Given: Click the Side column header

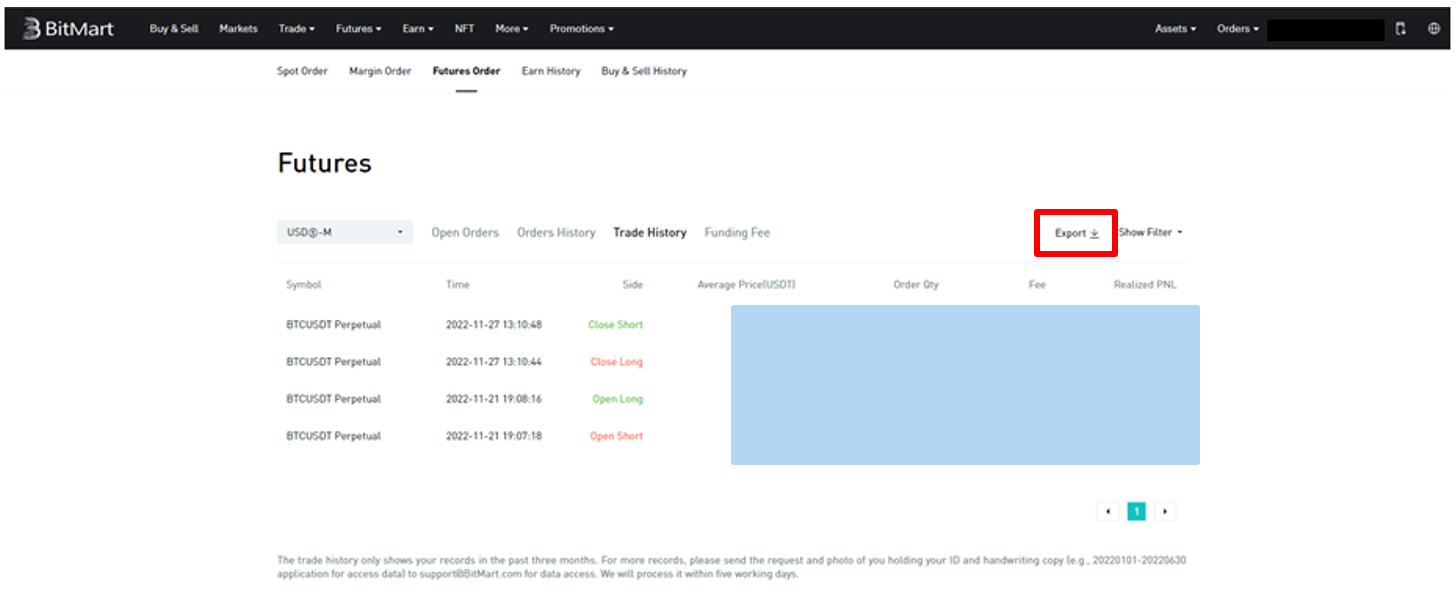Looking at the screenshot, I should (633, 285).
